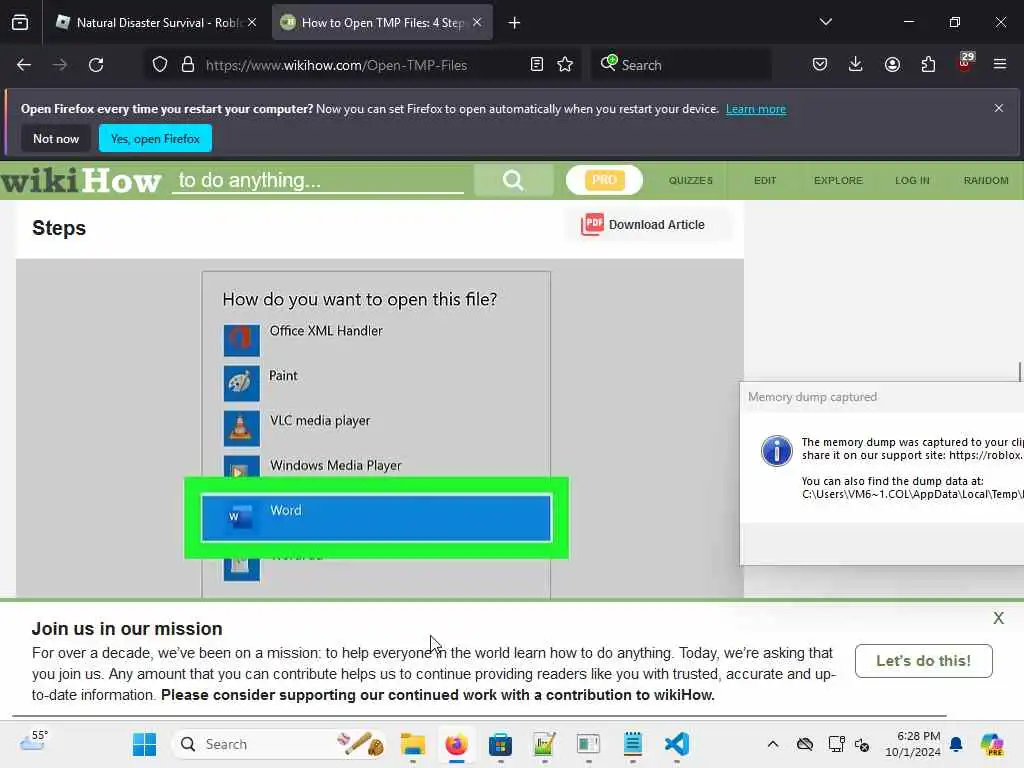Click the wikiHow magnifier search button
The image size is (1024, 768).
coord(513,180)
